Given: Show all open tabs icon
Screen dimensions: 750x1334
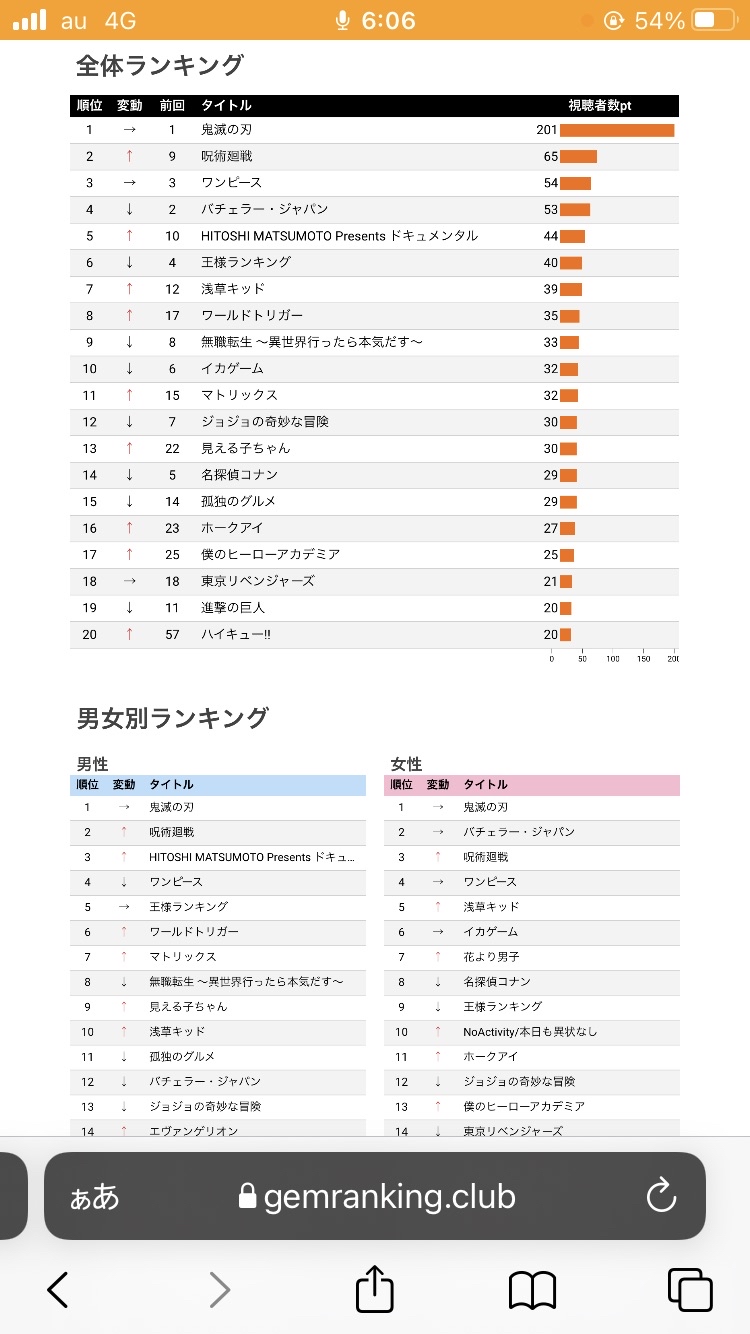Looking at the screenshot, I should 689,1290.
